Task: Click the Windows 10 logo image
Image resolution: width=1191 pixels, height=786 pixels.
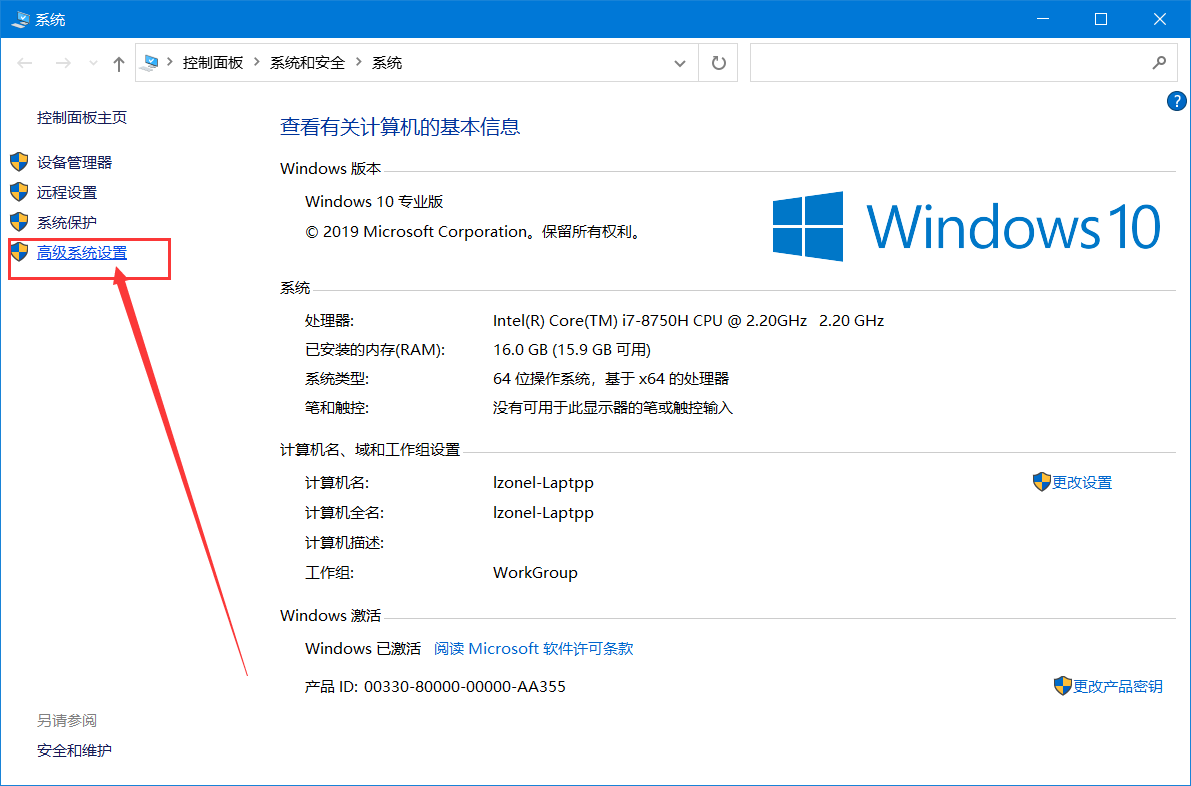Action: (966, 226)
